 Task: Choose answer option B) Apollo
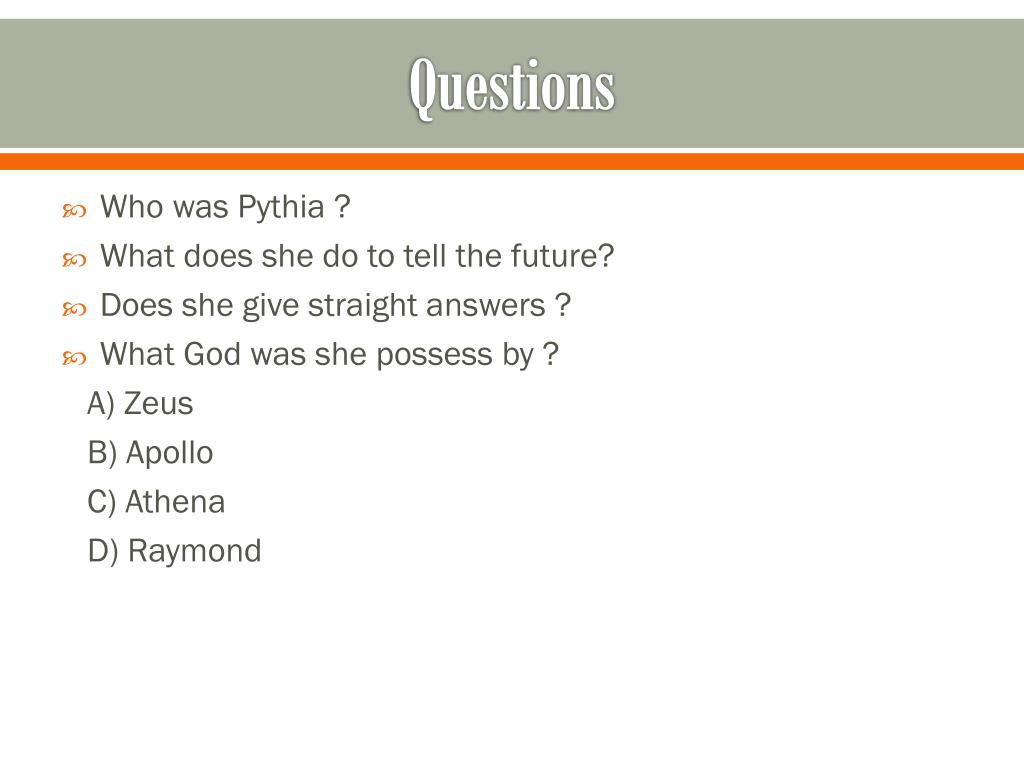click(x=150, y=453)
